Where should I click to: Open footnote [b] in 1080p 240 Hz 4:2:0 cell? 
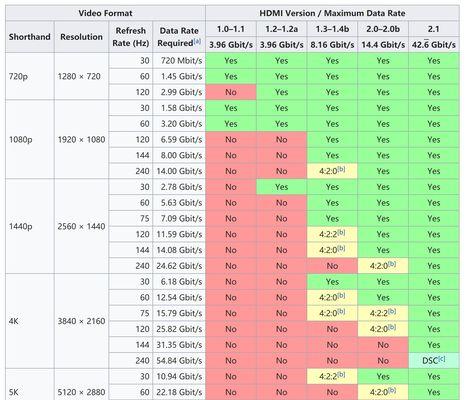click(x=341, y=169)
